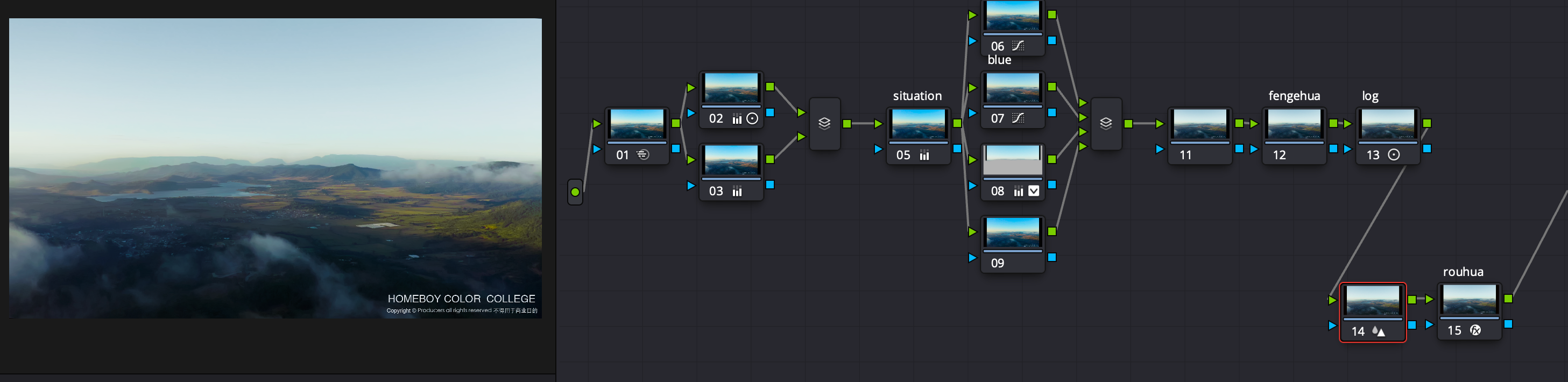Viewport: 1568px width, 382px height.
Task: Click the blue key output of node 09
Action: 1052,257
